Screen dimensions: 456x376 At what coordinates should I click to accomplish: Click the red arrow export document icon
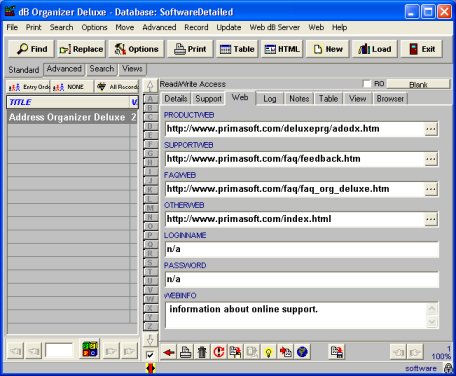click(285, 352)
